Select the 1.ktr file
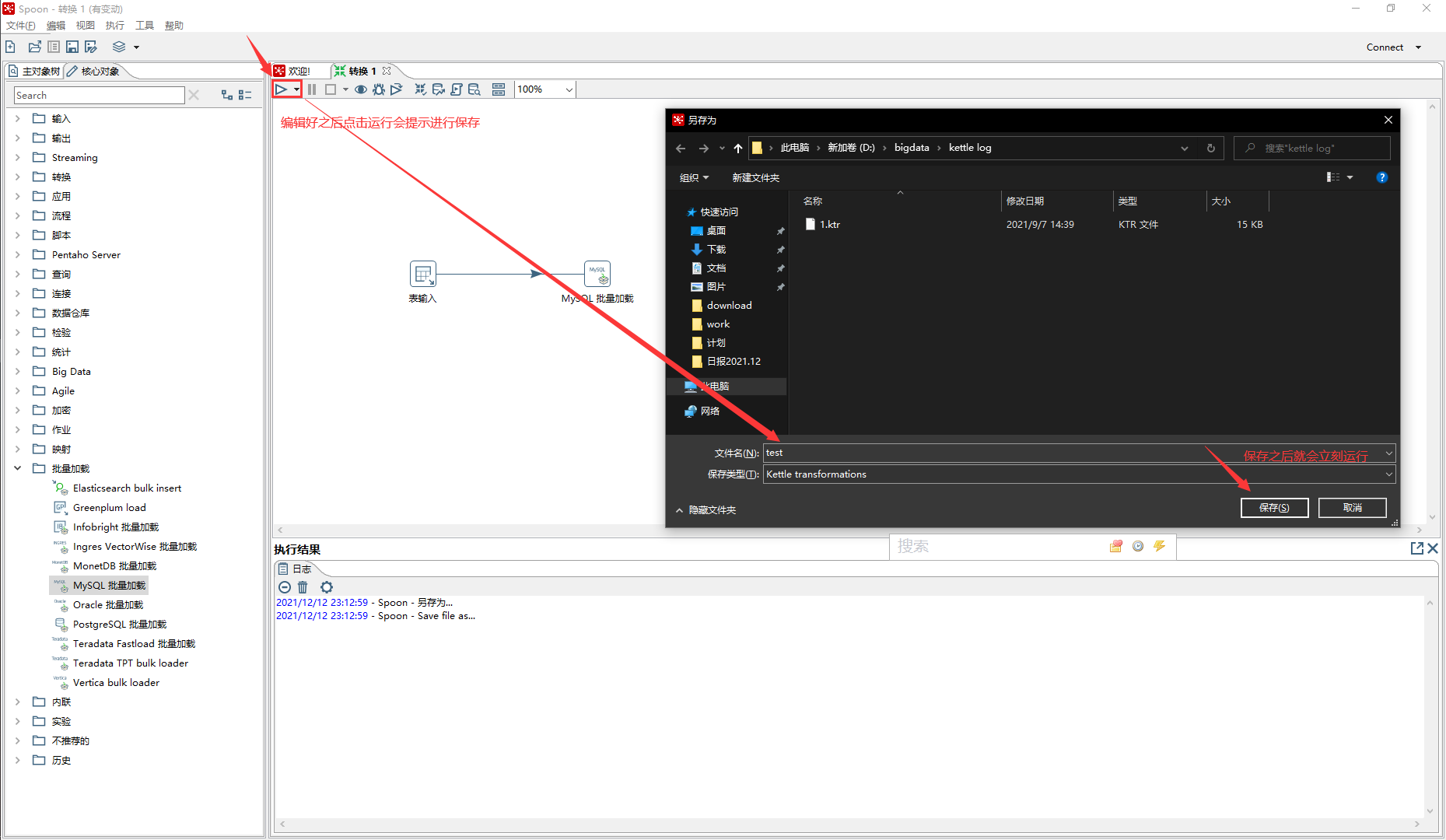 [829, 224]
